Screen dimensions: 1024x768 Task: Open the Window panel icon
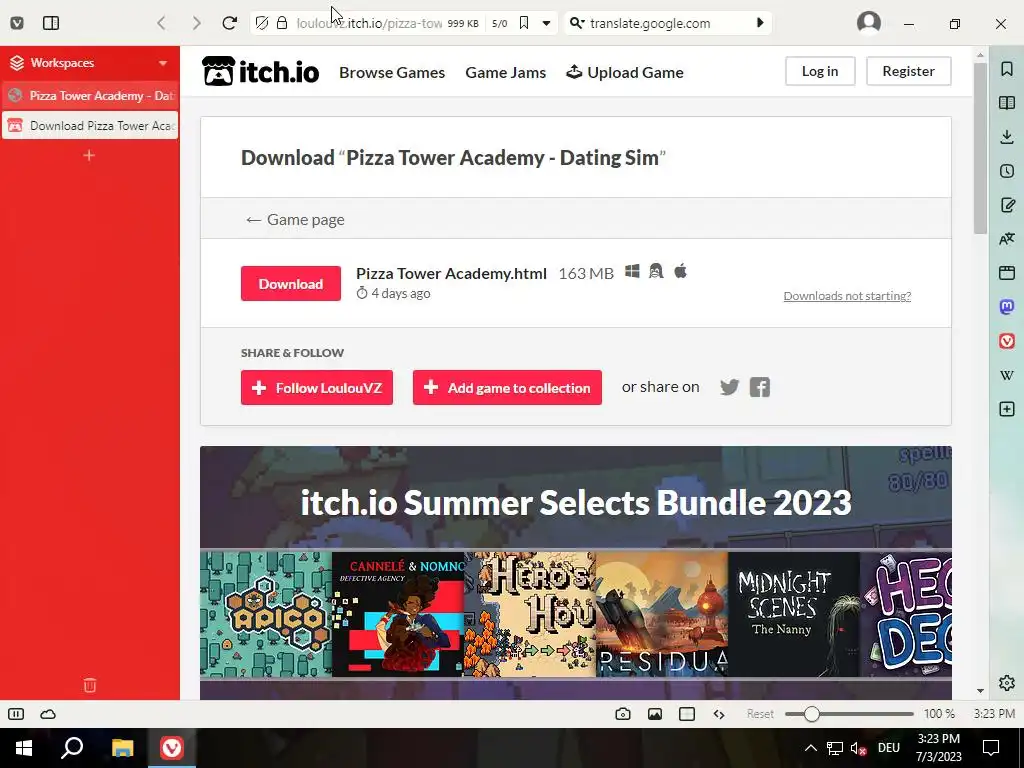(x=1006, y=273)
